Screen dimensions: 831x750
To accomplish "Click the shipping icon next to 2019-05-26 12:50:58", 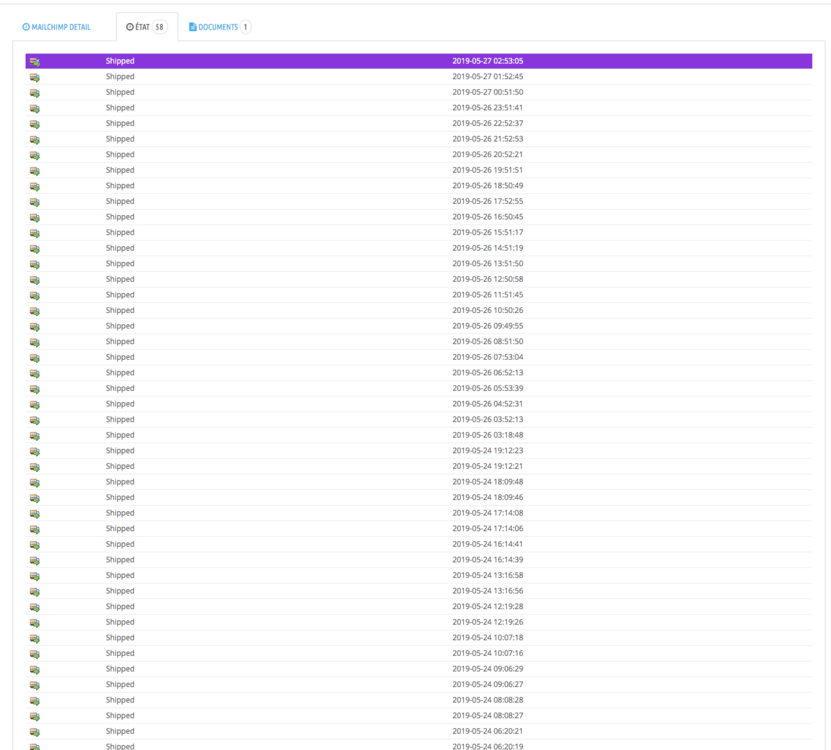I will pyautogui.click(x=35, y=279).
